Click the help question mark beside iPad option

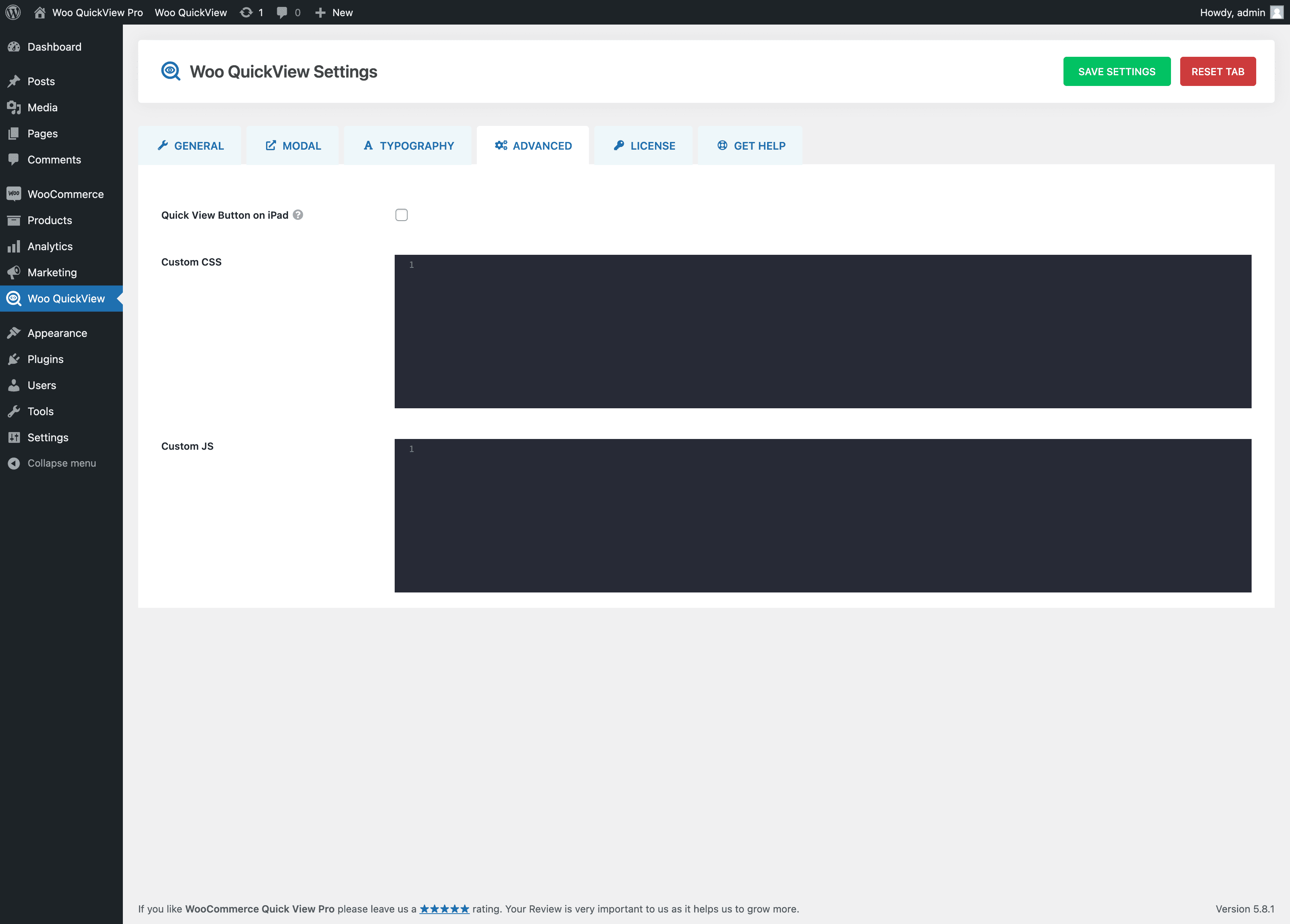click(x=298, y=215)
